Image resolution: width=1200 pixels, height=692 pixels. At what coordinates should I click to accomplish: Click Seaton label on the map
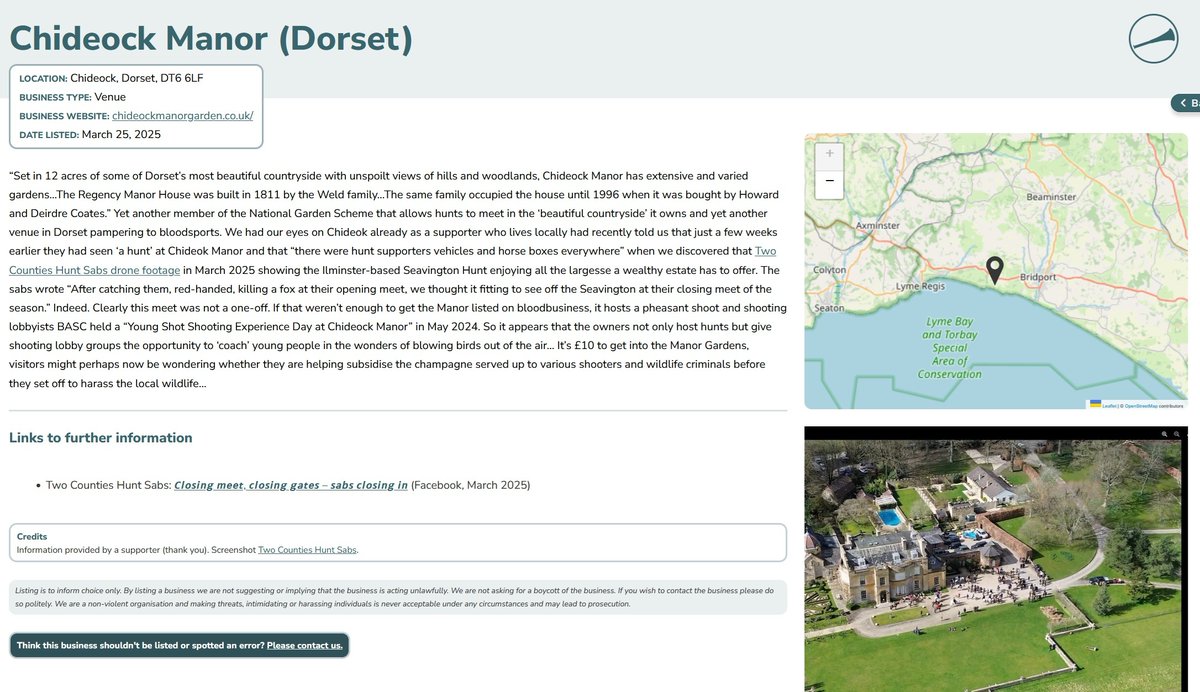tap(829, 308)
